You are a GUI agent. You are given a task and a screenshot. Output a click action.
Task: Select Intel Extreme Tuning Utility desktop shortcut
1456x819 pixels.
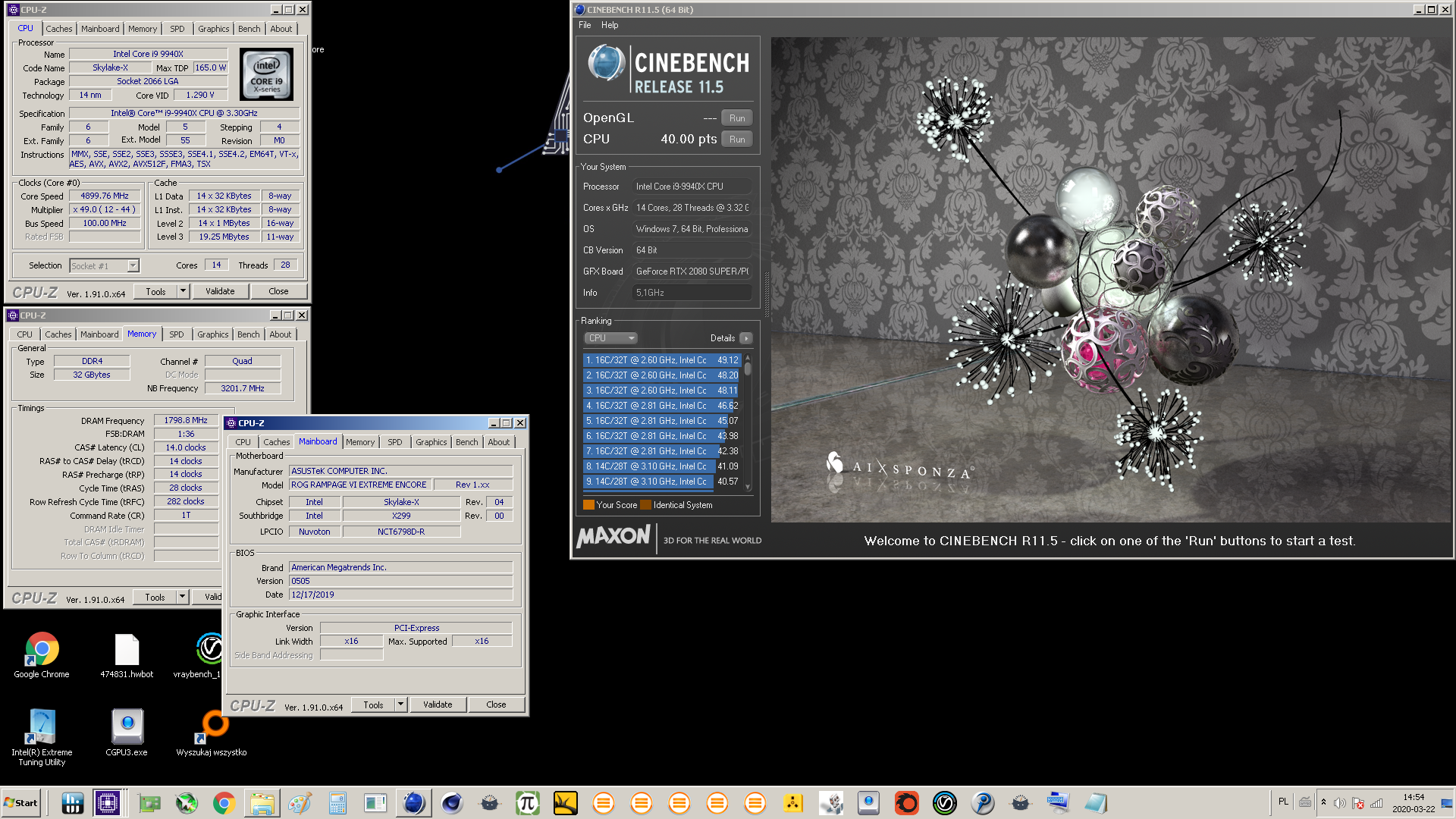42,737
